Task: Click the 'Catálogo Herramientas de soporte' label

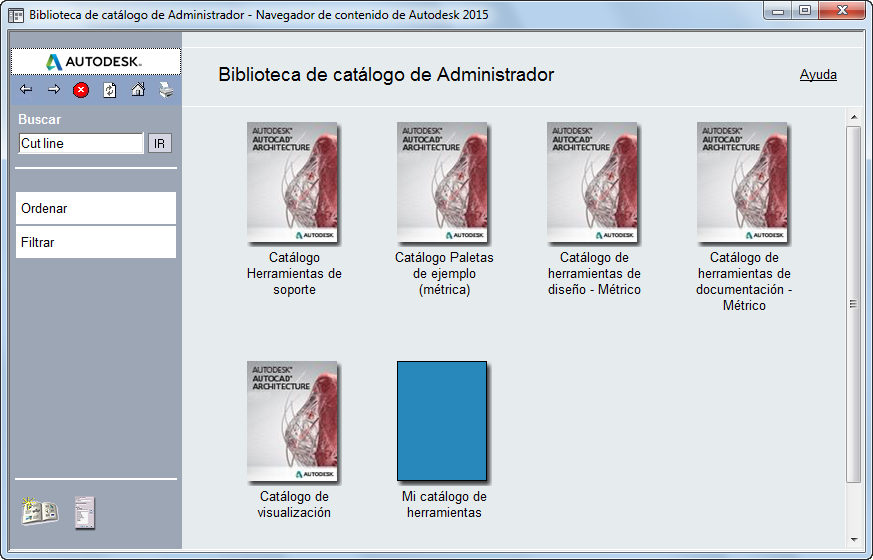Action: (294, 273)
